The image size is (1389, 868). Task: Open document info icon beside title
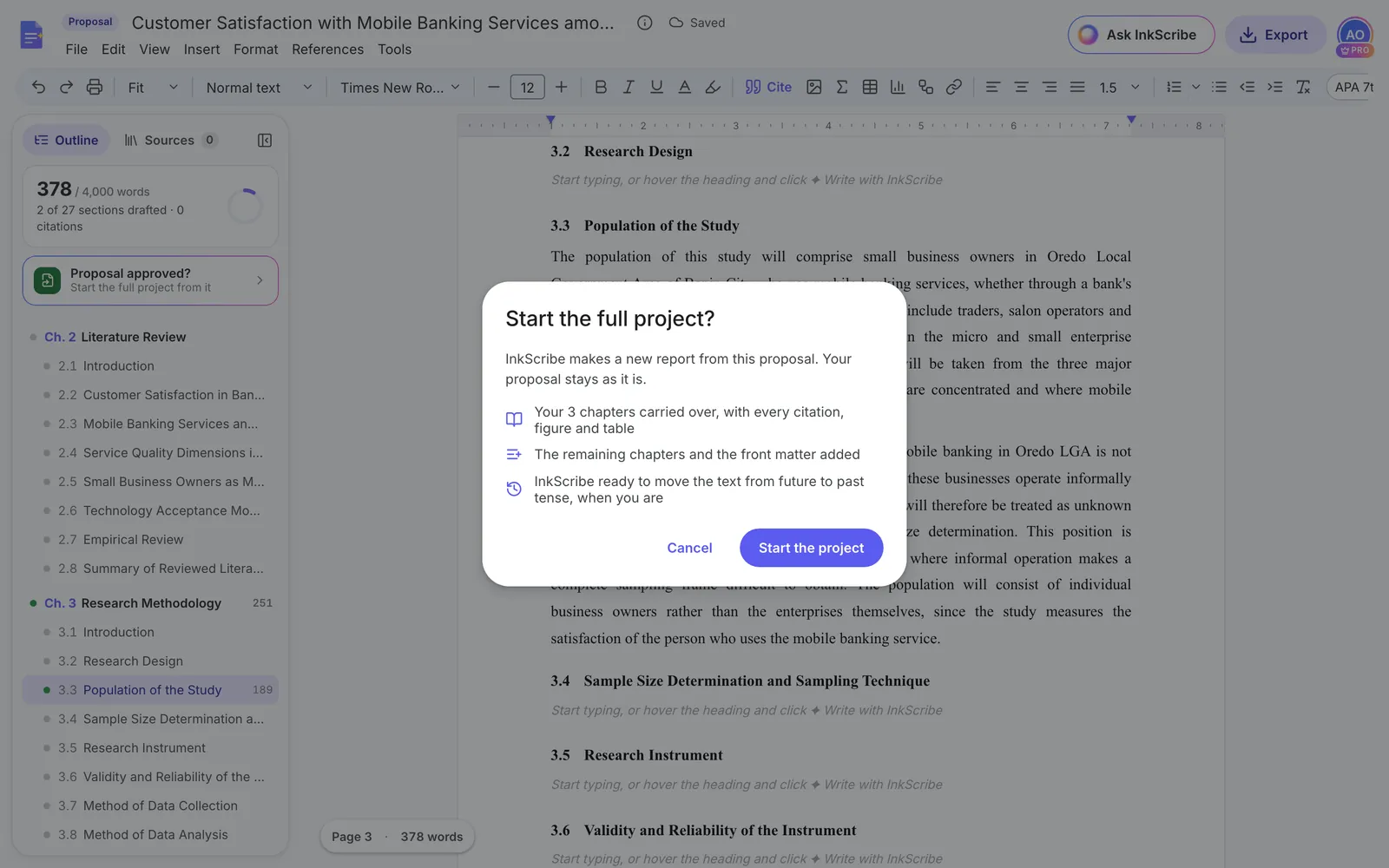(x=644, y=23)
